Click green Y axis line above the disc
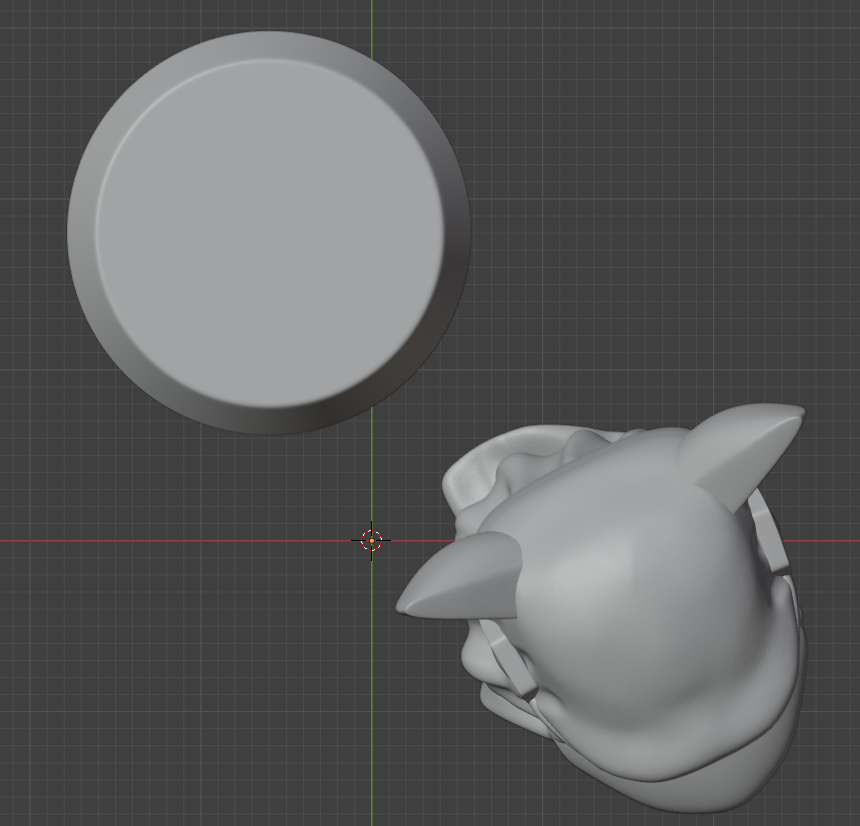This screenshot has width=860, height=826. (372, 15)
